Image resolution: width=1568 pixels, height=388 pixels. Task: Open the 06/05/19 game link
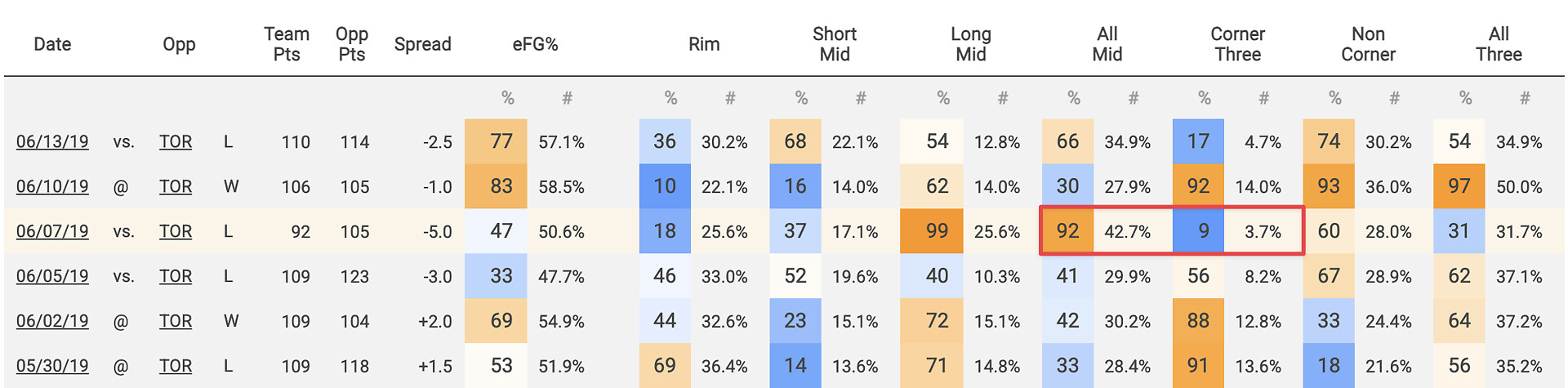[52, 277]
